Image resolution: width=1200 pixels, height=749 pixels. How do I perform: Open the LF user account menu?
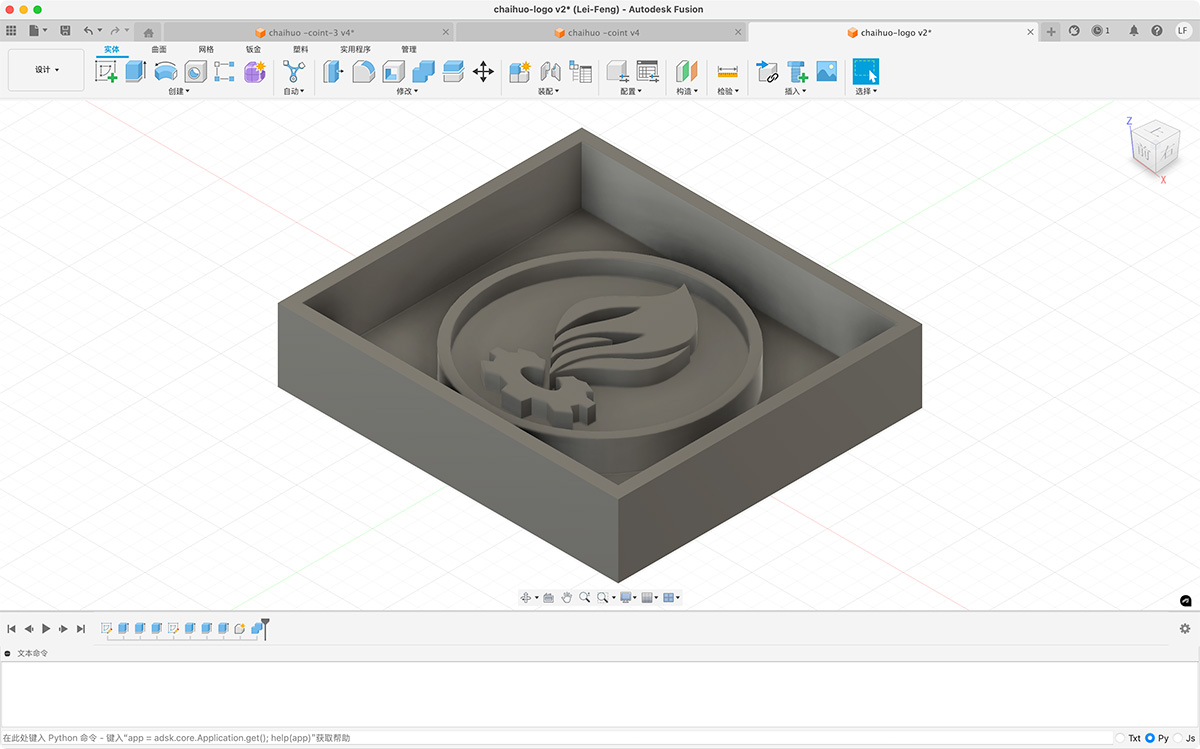coord(1182,31)
